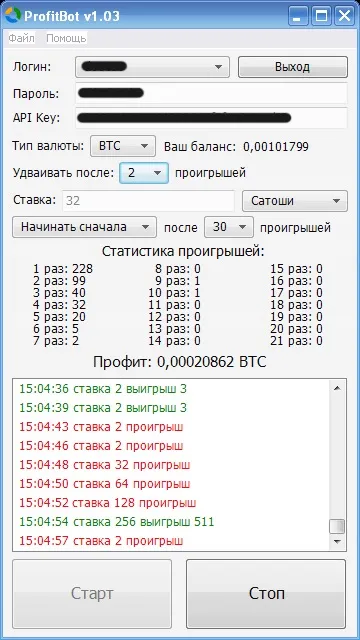This screenshot has width=360, height=640.
Task: Expand the Начинать сначала dropdown
Action: coord(84,227)
